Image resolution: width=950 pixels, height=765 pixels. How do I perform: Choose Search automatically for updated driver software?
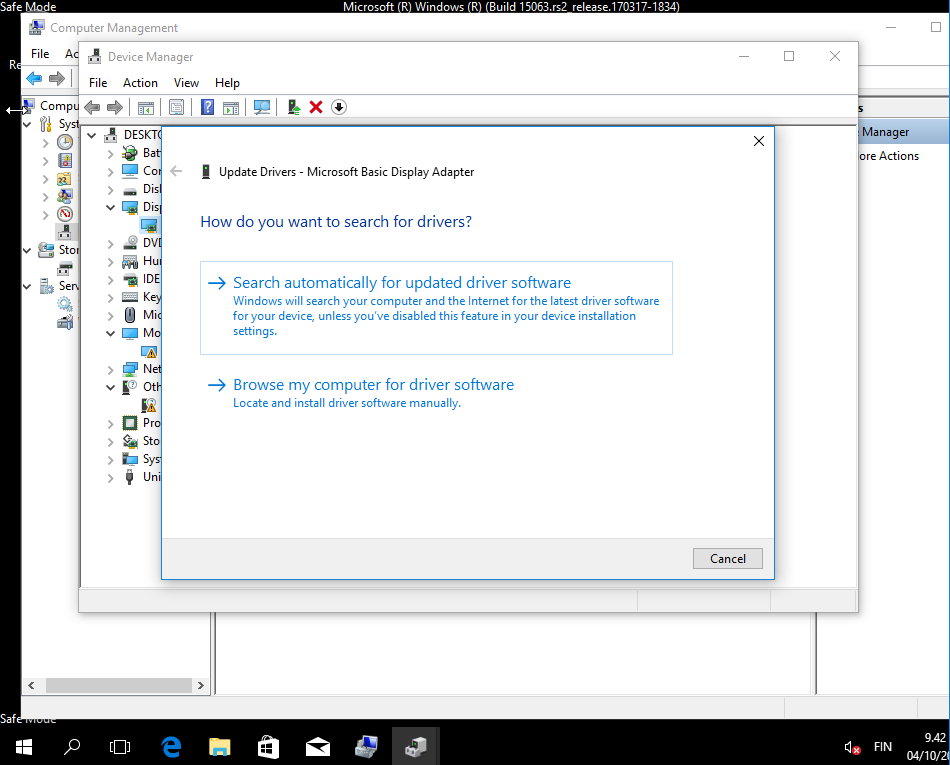[x=436, y=308]
